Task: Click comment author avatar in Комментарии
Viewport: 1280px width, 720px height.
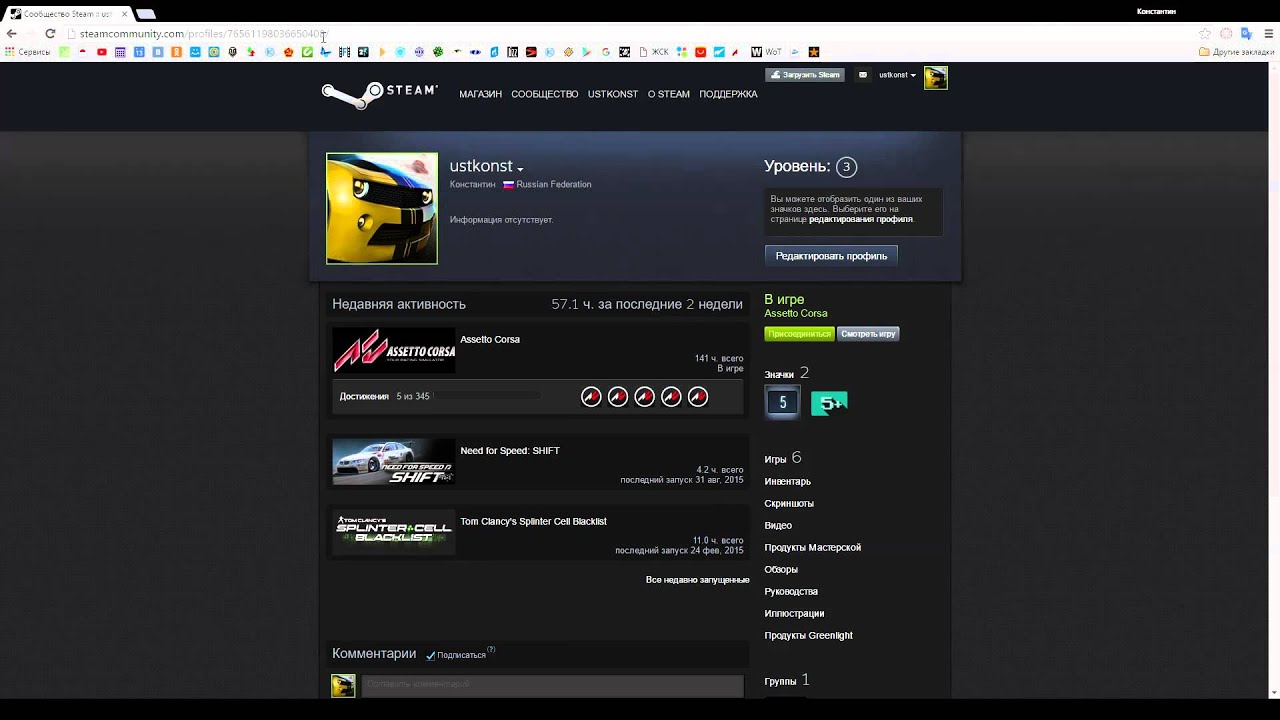Action: tap(343, 685)
